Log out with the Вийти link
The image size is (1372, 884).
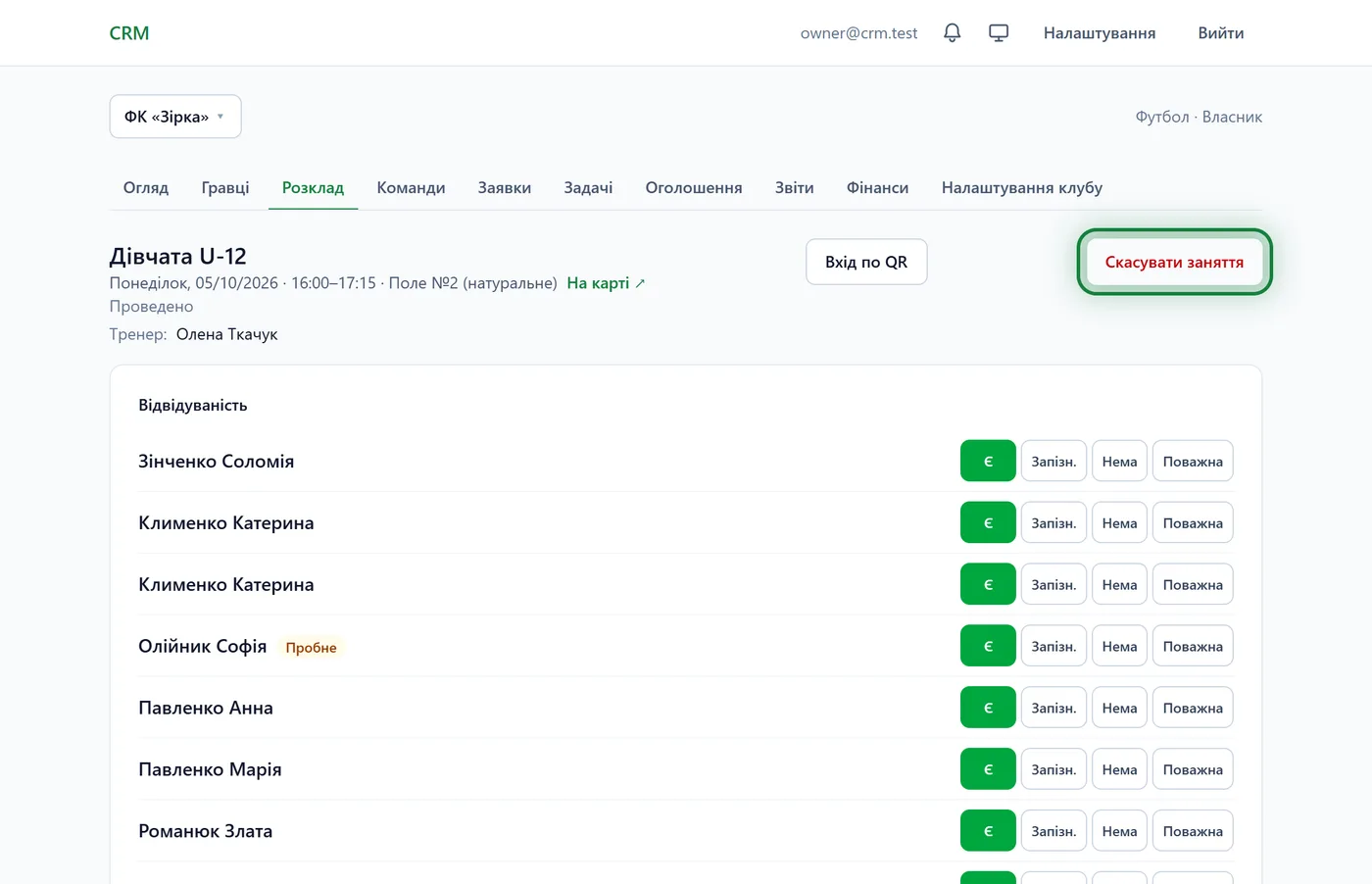1221,33
